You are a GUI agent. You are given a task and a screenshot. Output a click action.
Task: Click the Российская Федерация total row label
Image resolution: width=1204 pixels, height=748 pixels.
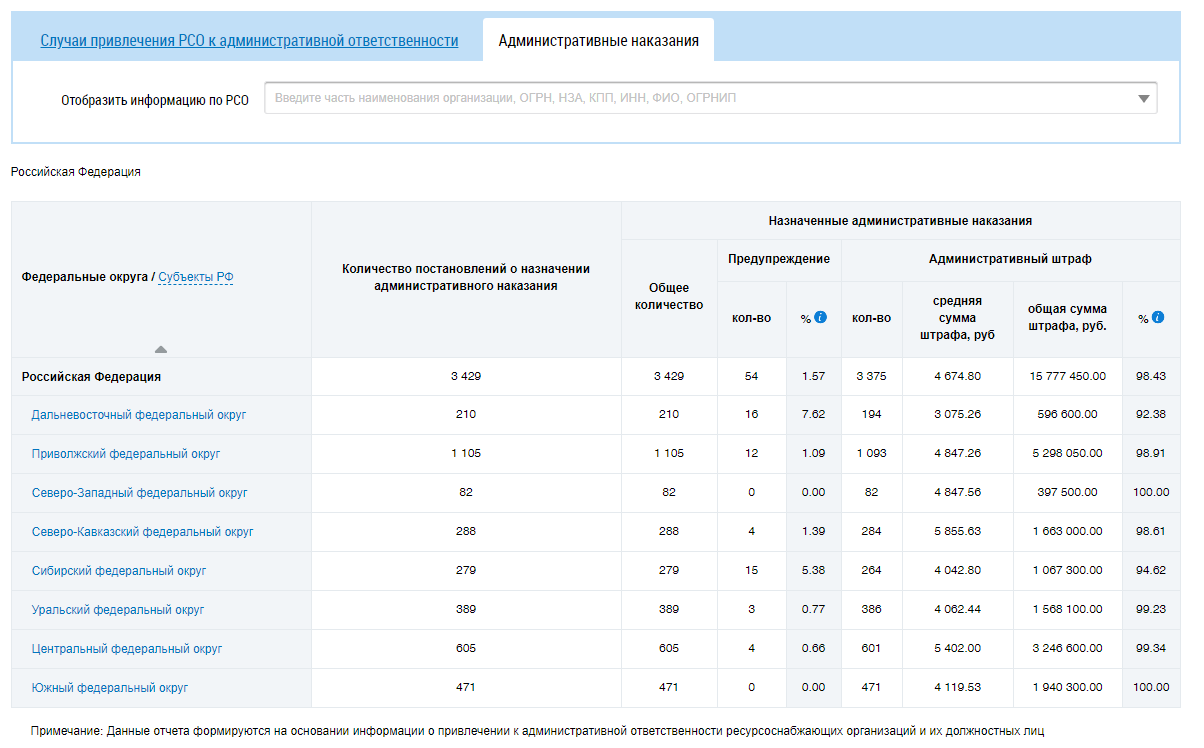(91, 377)
